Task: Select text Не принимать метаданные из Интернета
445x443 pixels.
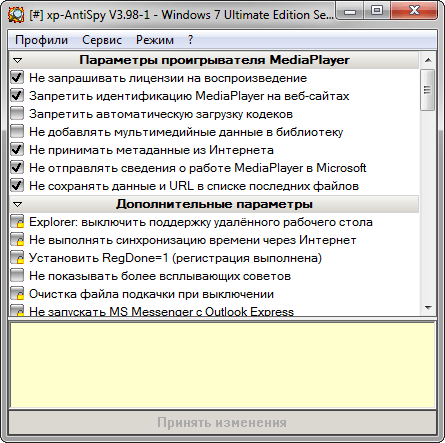Action: (x=151, y=150)
